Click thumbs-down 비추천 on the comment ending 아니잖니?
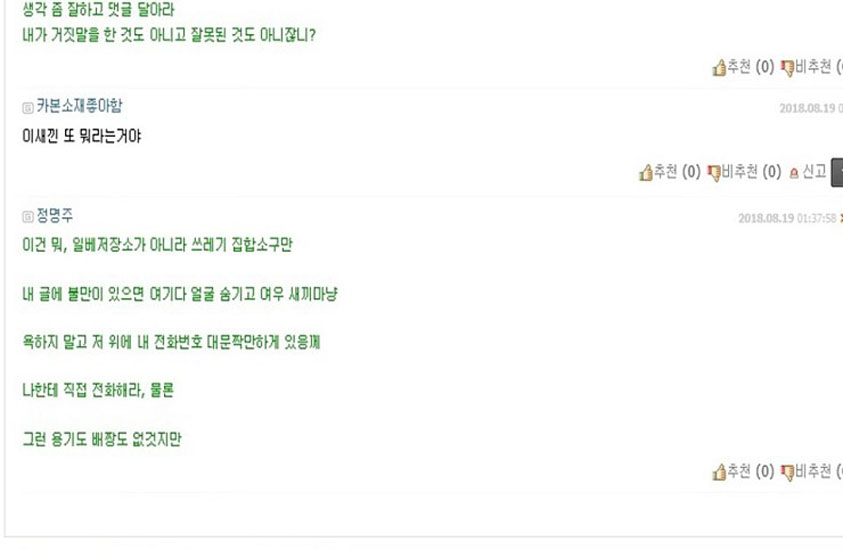The height and width of the screenshot is (550, 843). click(811, 67)
